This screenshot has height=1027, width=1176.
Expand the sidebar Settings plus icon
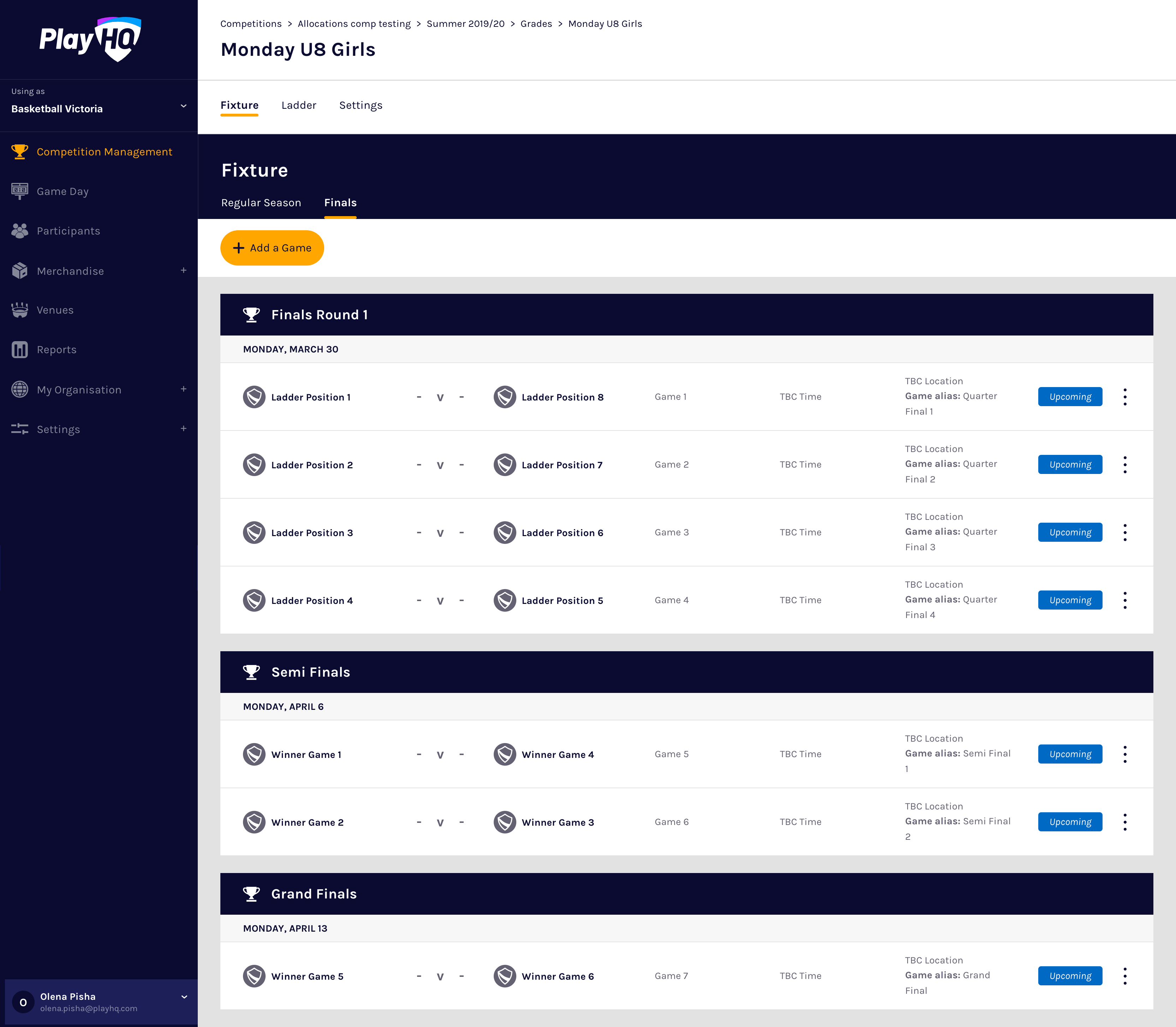(x=183, y=429)
